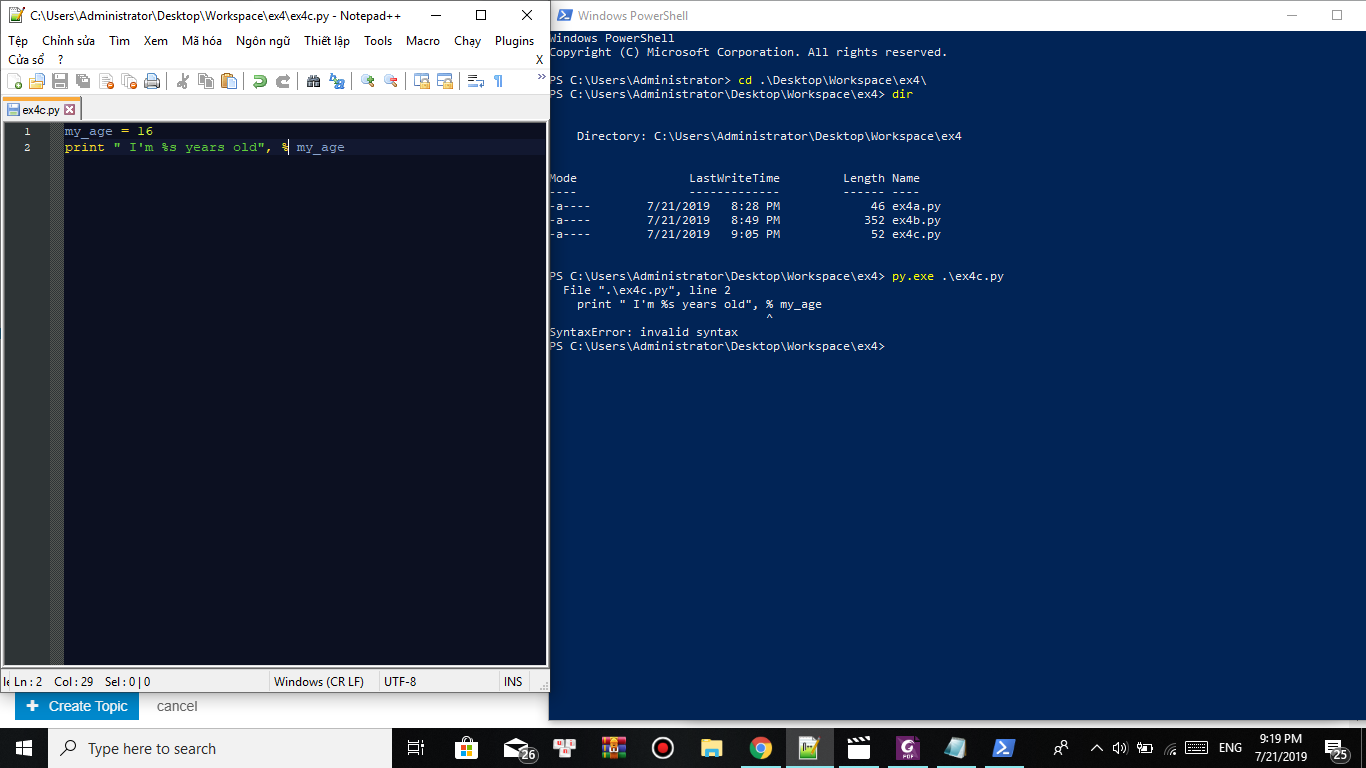Expand the system tray hidden icons arrow
Screen dimensions: 1366x768
pyautogui.click(x=1096, y=748)
